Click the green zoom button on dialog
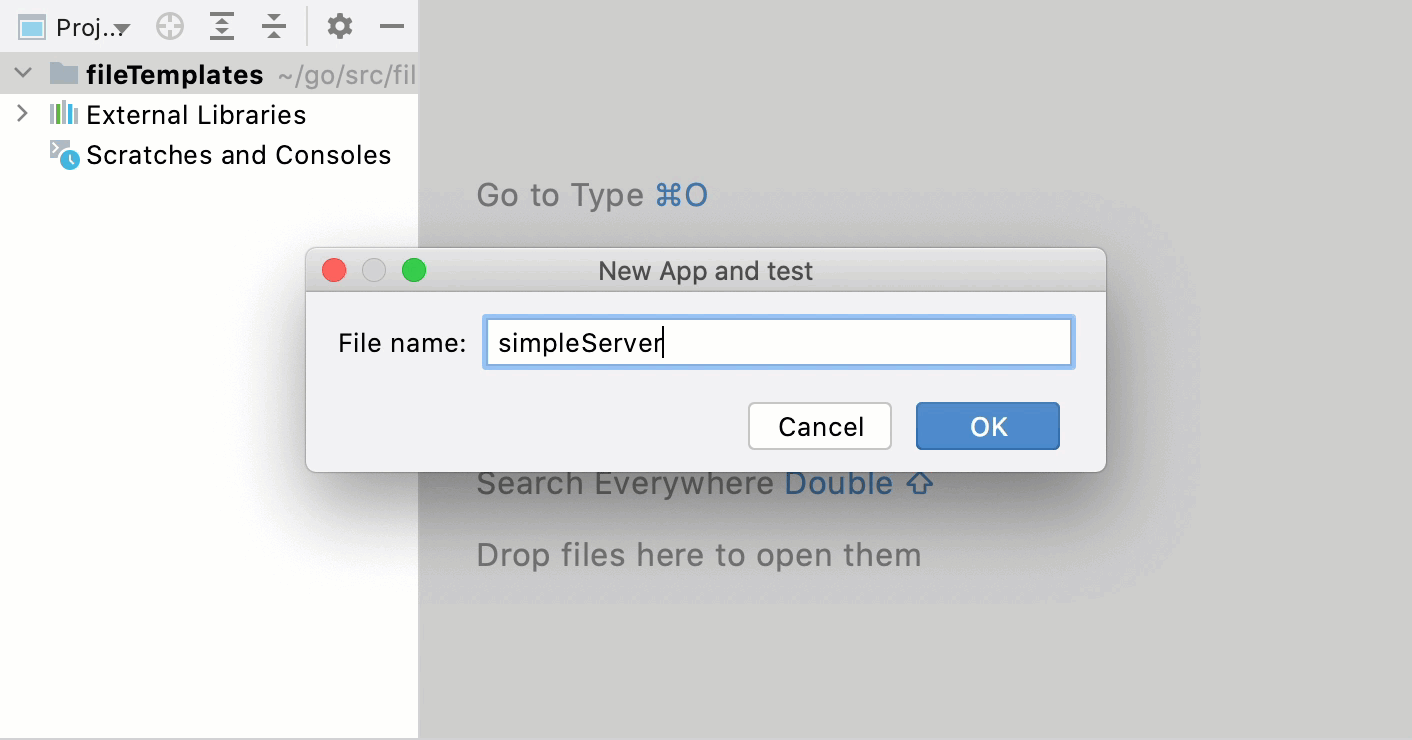The image size is (1412, 740). pos(413,269)
